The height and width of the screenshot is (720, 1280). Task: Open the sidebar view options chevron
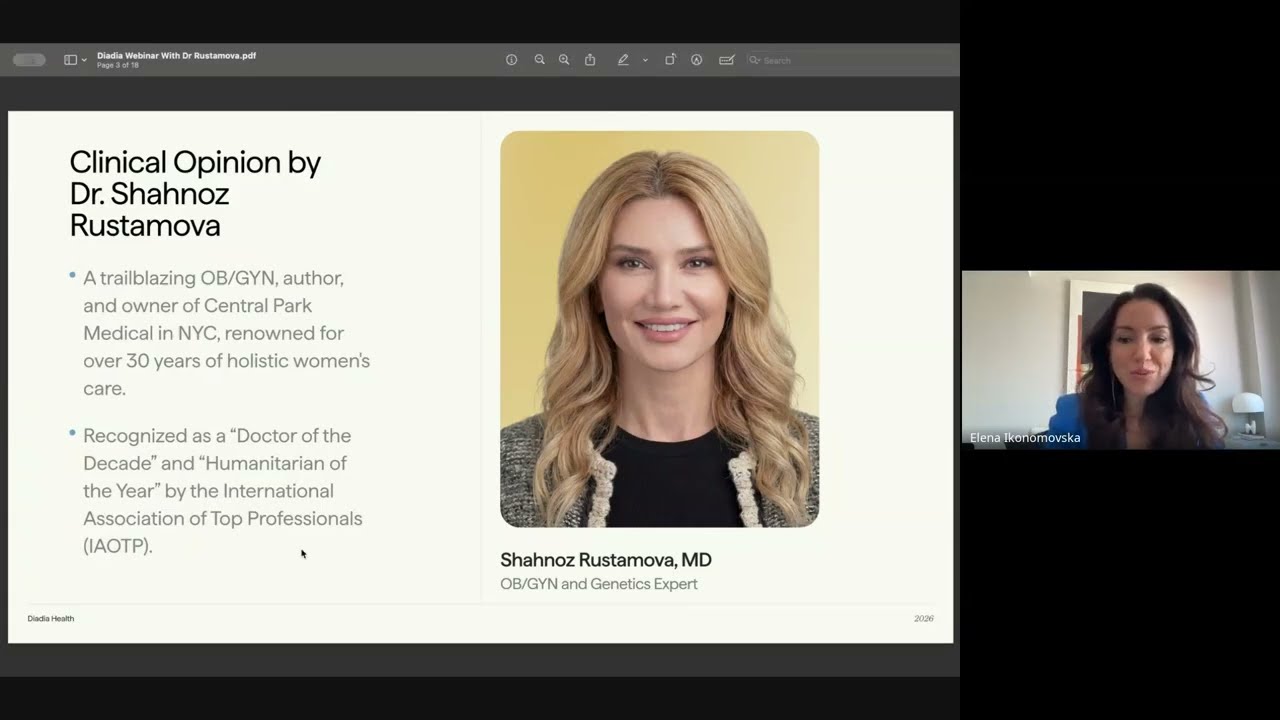pyautogui.click(x=84, y=60)
